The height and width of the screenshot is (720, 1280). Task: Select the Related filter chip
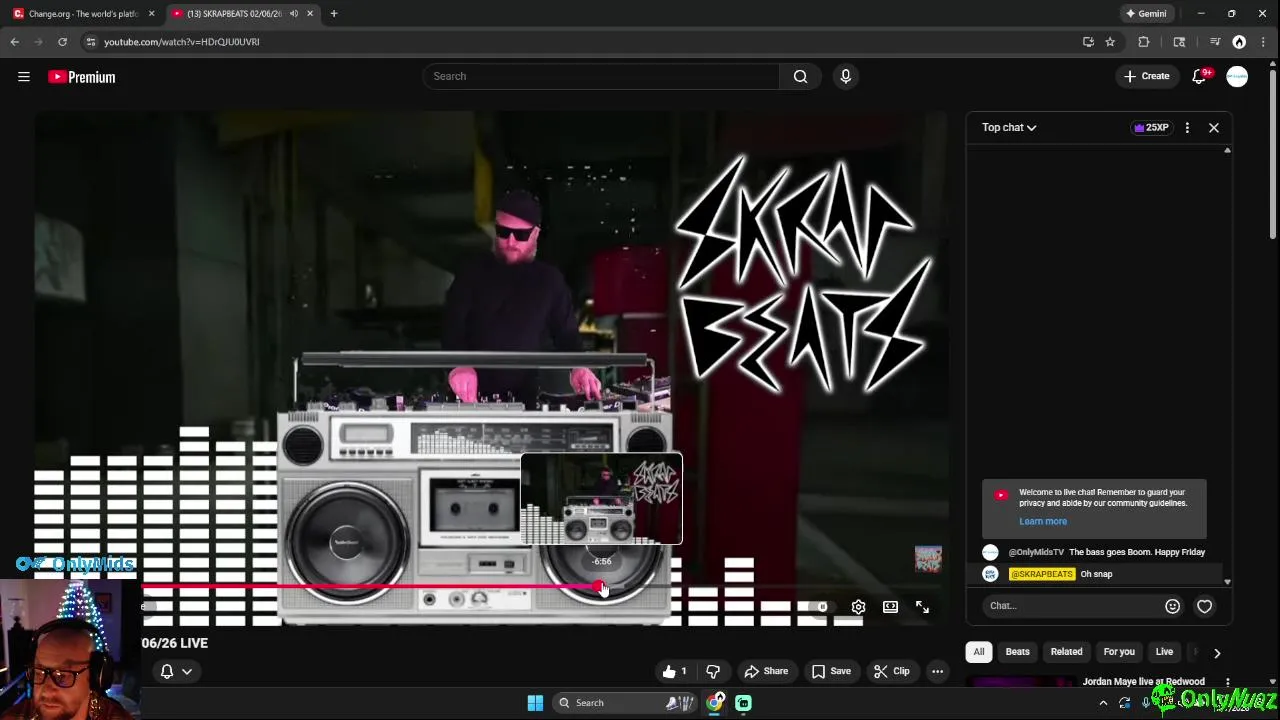[x=1066, y=652]
